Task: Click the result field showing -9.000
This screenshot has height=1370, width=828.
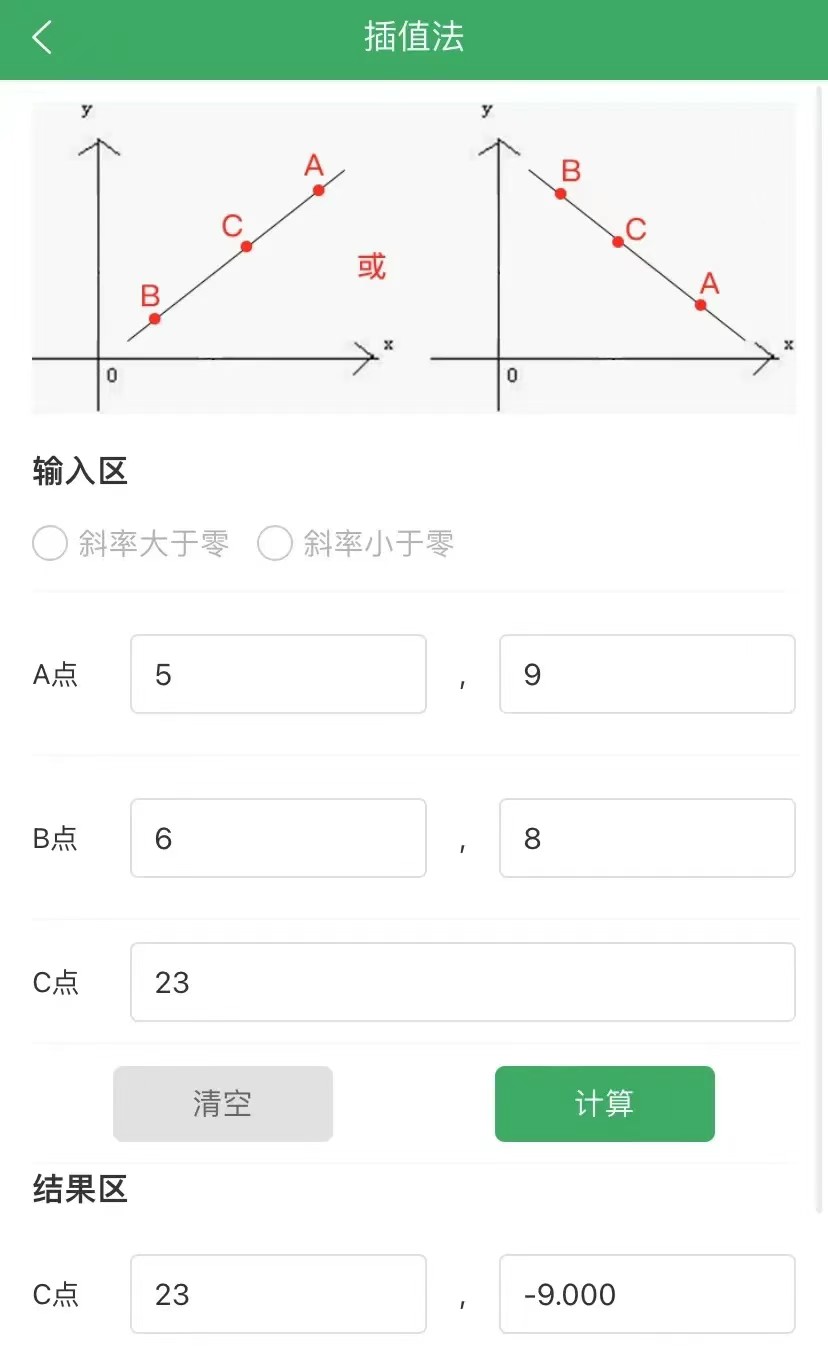Action: pos(647,1294)
